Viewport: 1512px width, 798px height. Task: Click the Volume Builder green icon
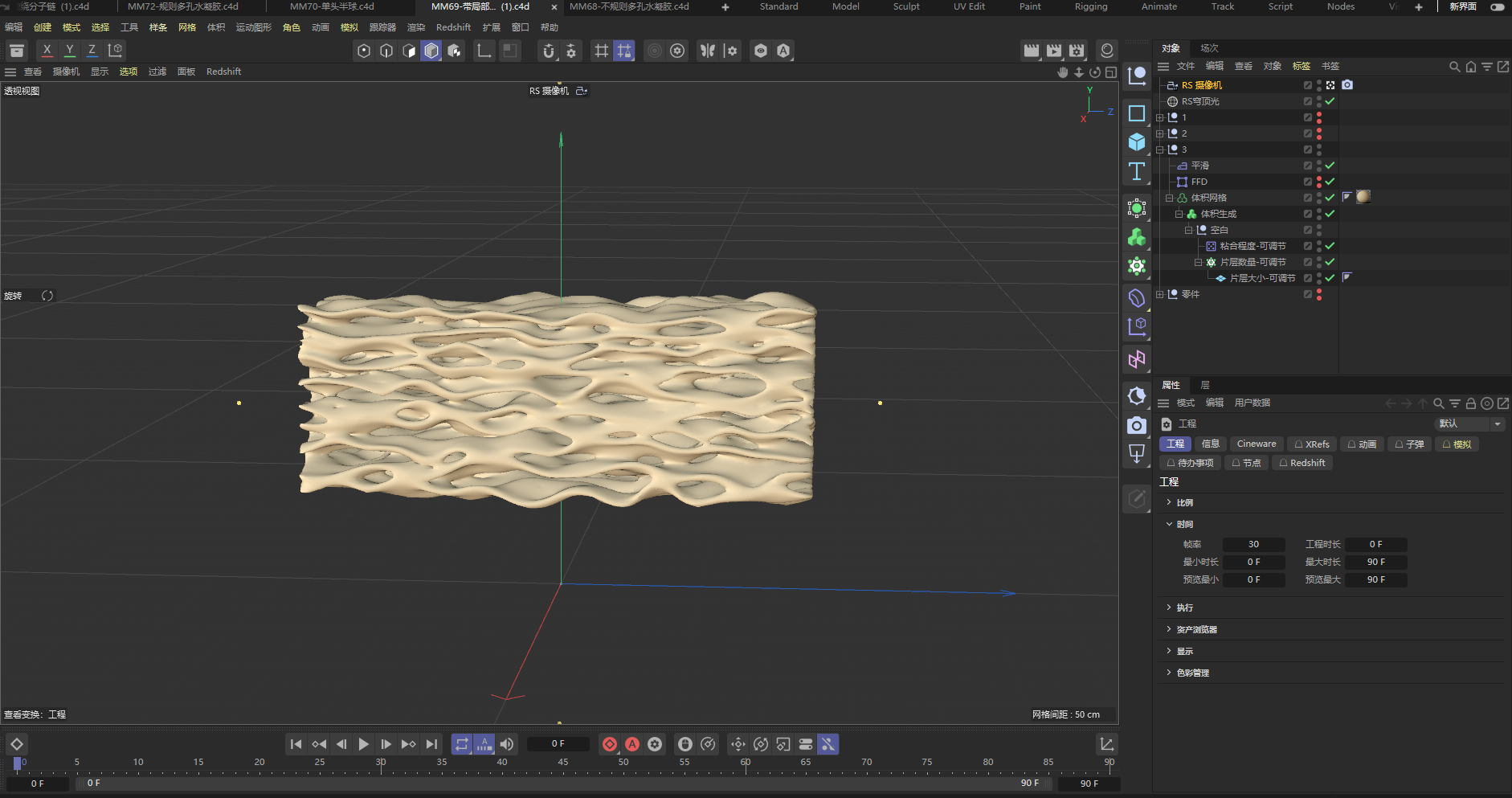pyautogui.click(x=1137, y=237)
